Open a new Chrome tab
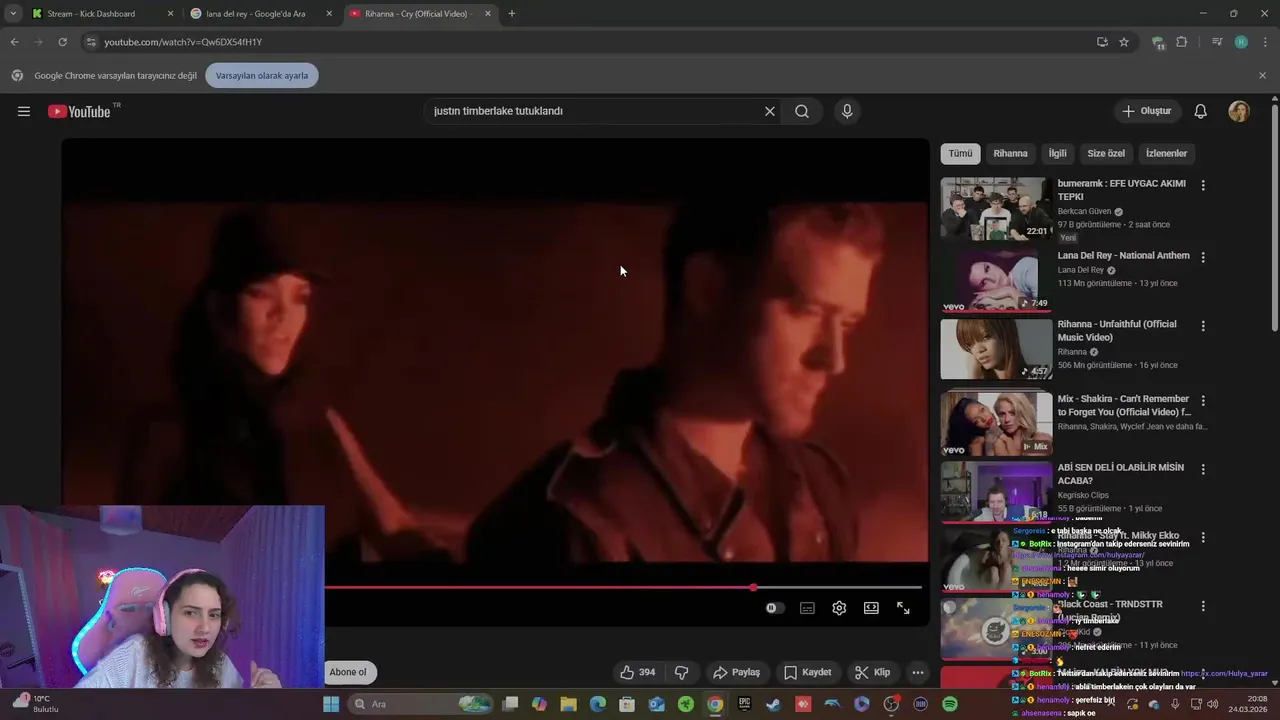The height and width of the screenshot is (720, 1280). coord(512,14)
